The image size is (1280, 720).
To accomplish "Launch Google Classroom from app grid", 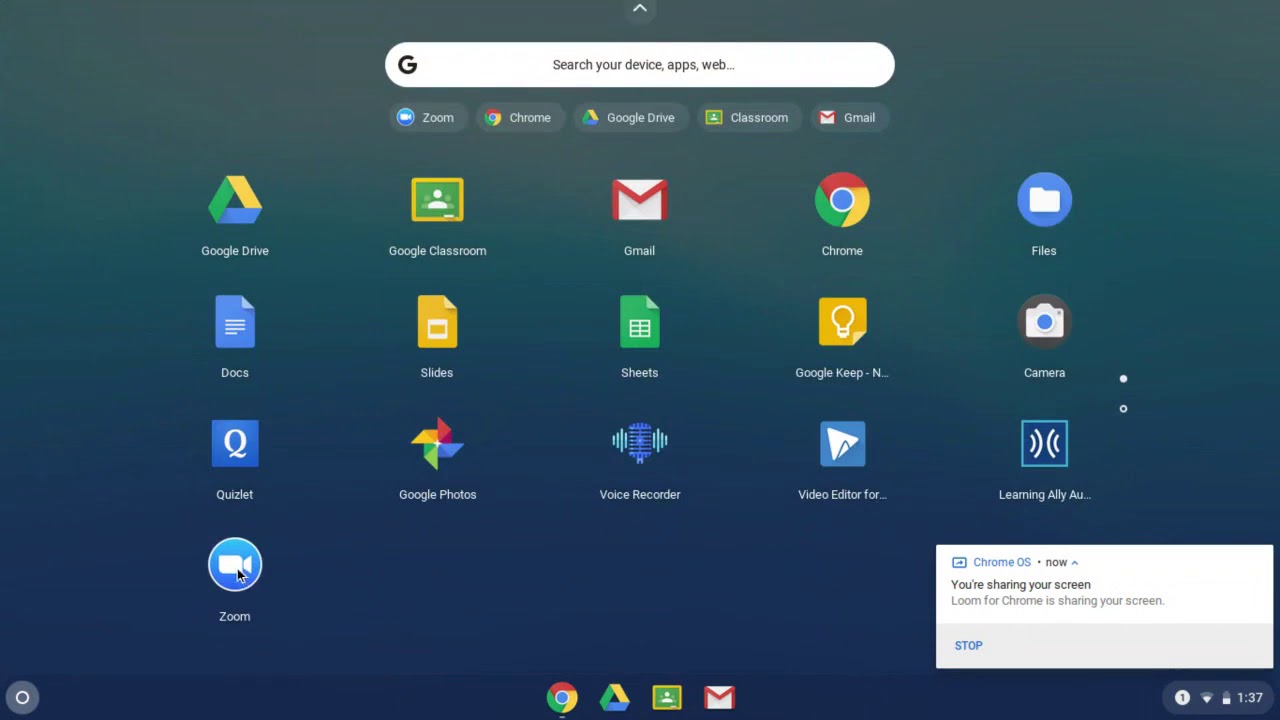I will point(437,201).
